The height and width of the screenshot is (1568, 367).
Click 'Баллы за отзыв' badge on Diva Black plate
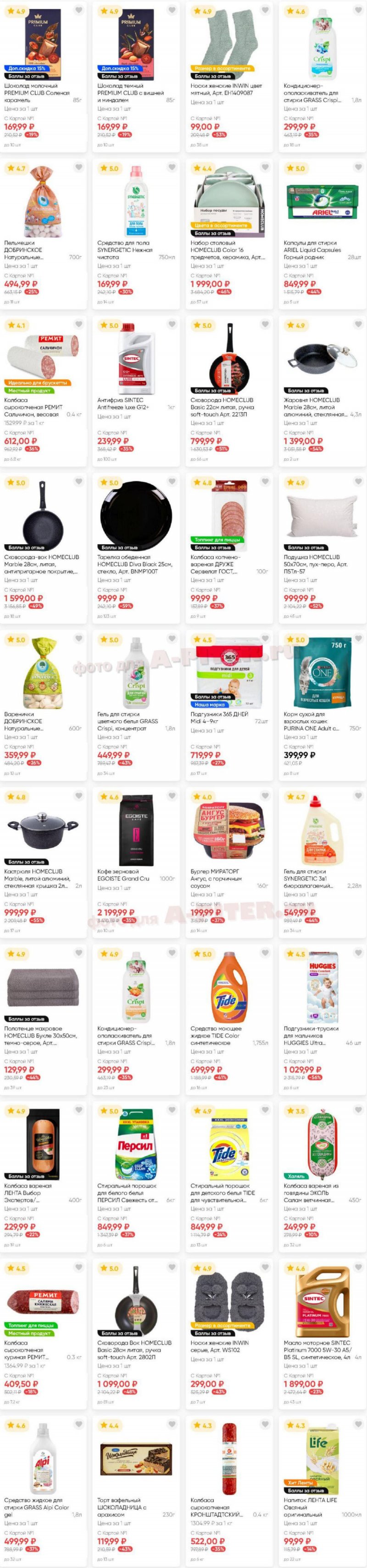[x=119, y=548]
